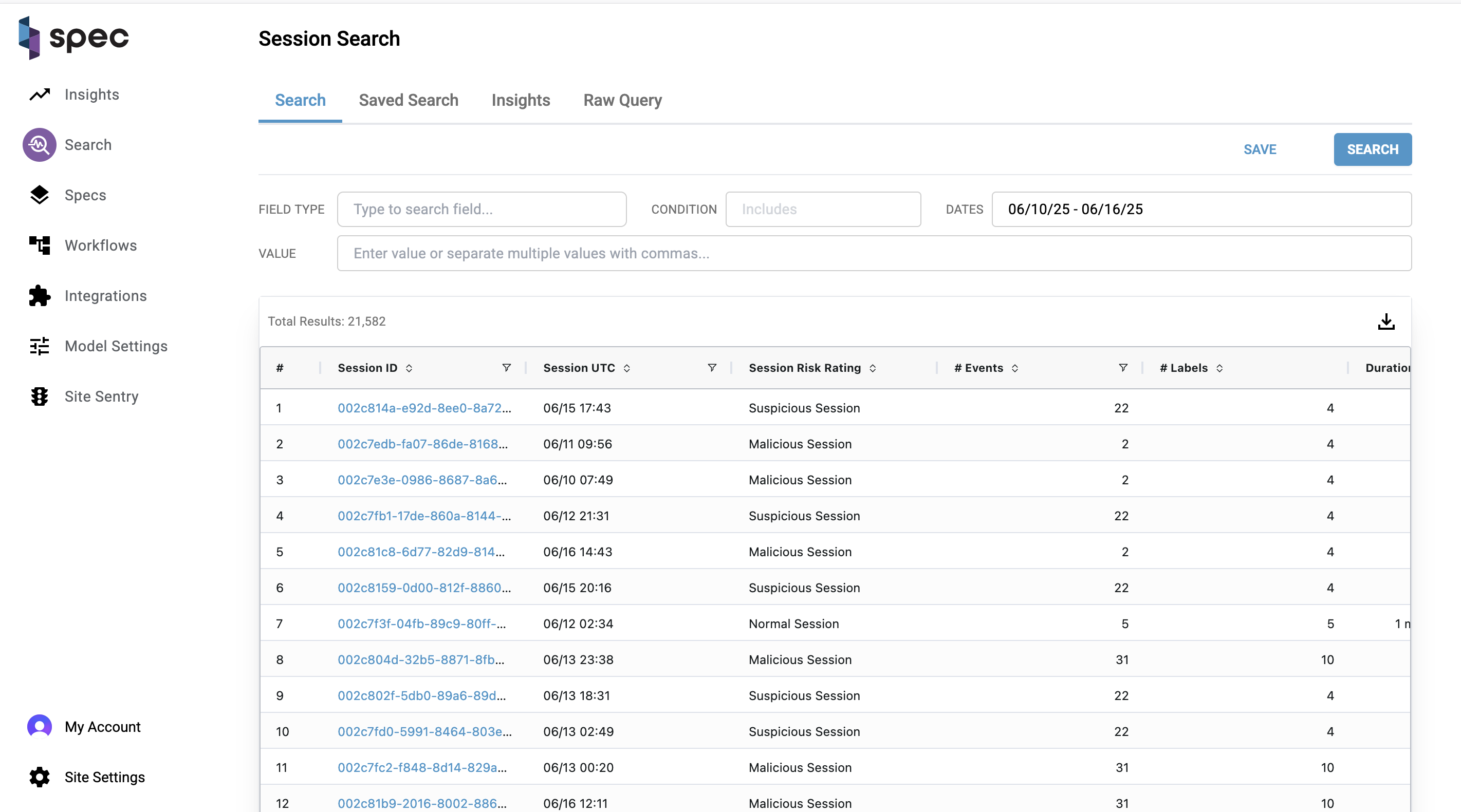Open the Condition dropdown showing Includes
Image resolution: width=1461 pixels, height=812 pixels.
(x=823, y=209)
